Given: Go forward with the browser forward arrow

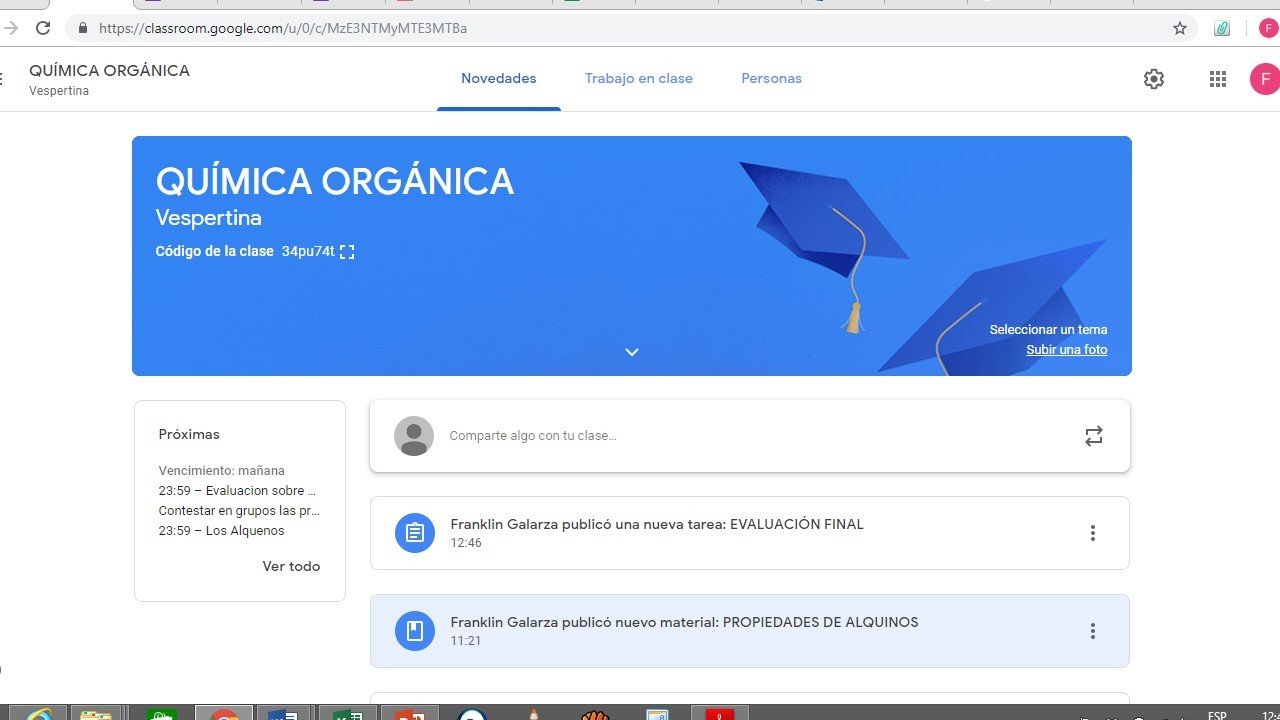Looking at the screenshot, I should click(11, 28).
